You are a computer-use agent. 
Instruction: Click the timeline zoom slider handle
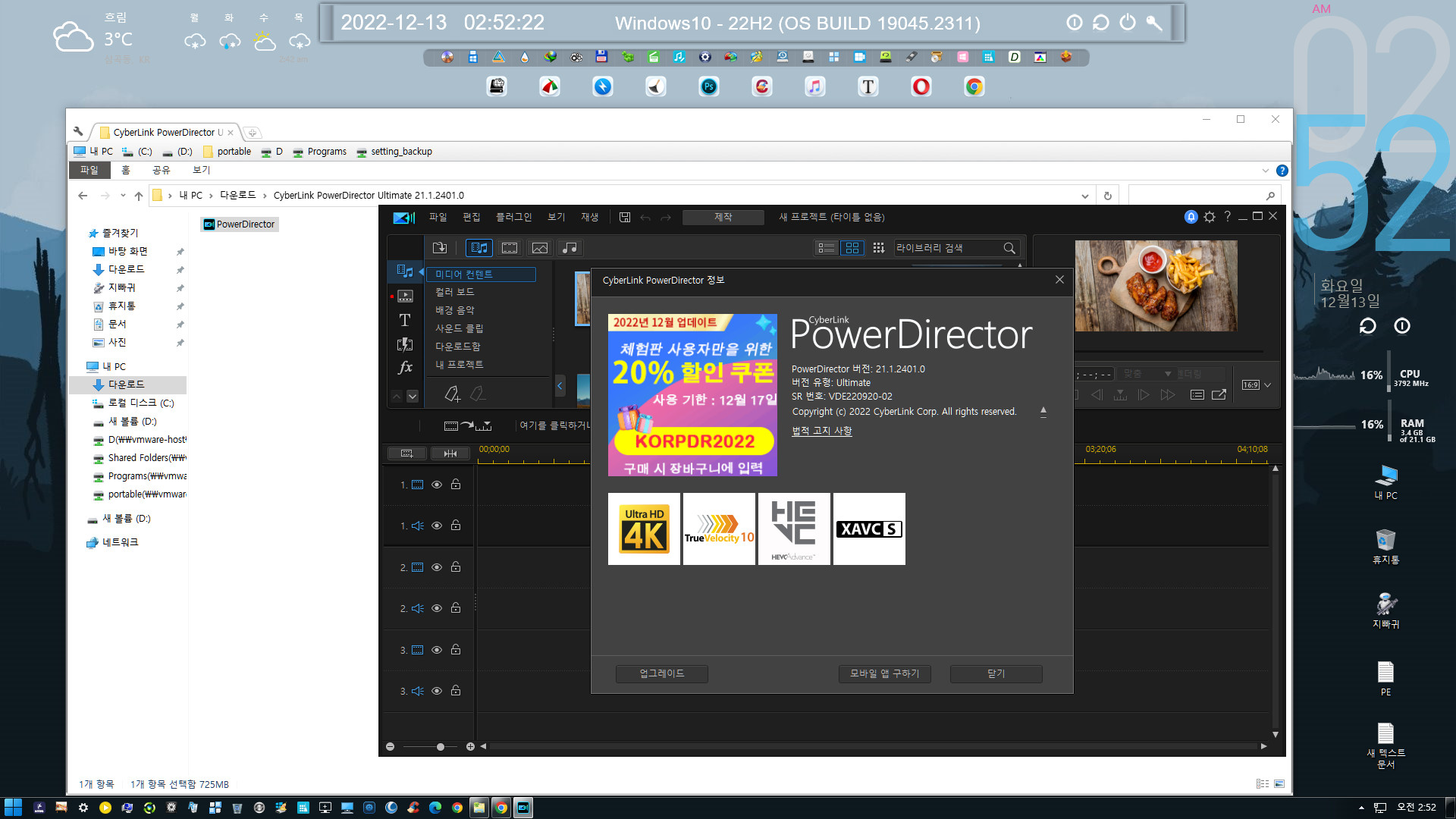point(441,747)
